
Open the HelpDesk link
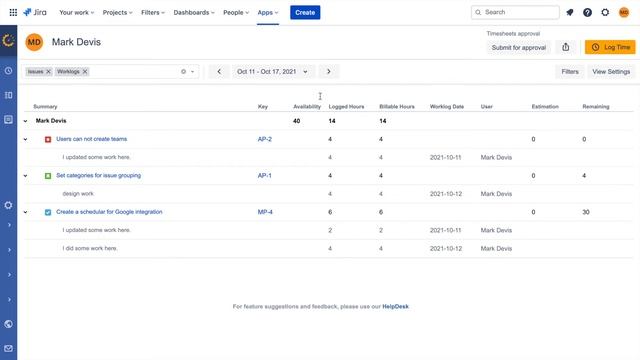pyautogui.click(x=395, y=307)
